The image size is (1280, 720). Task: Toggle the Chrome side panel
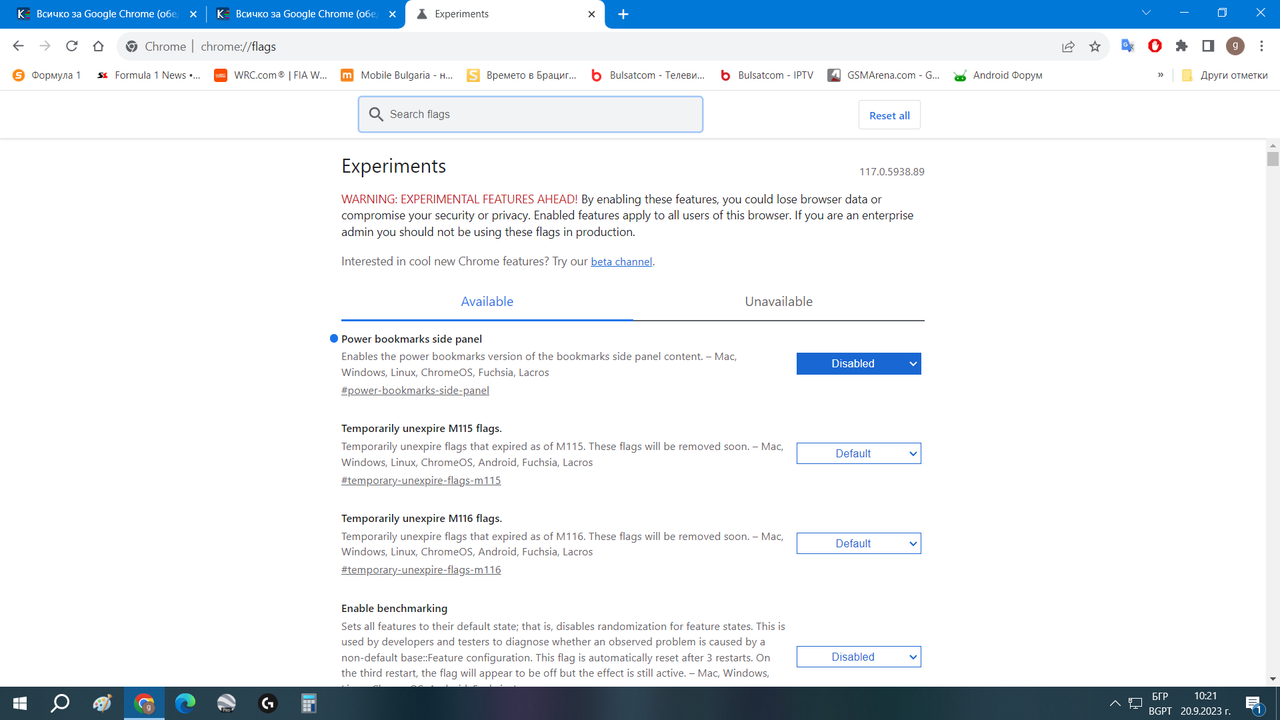1208,46
